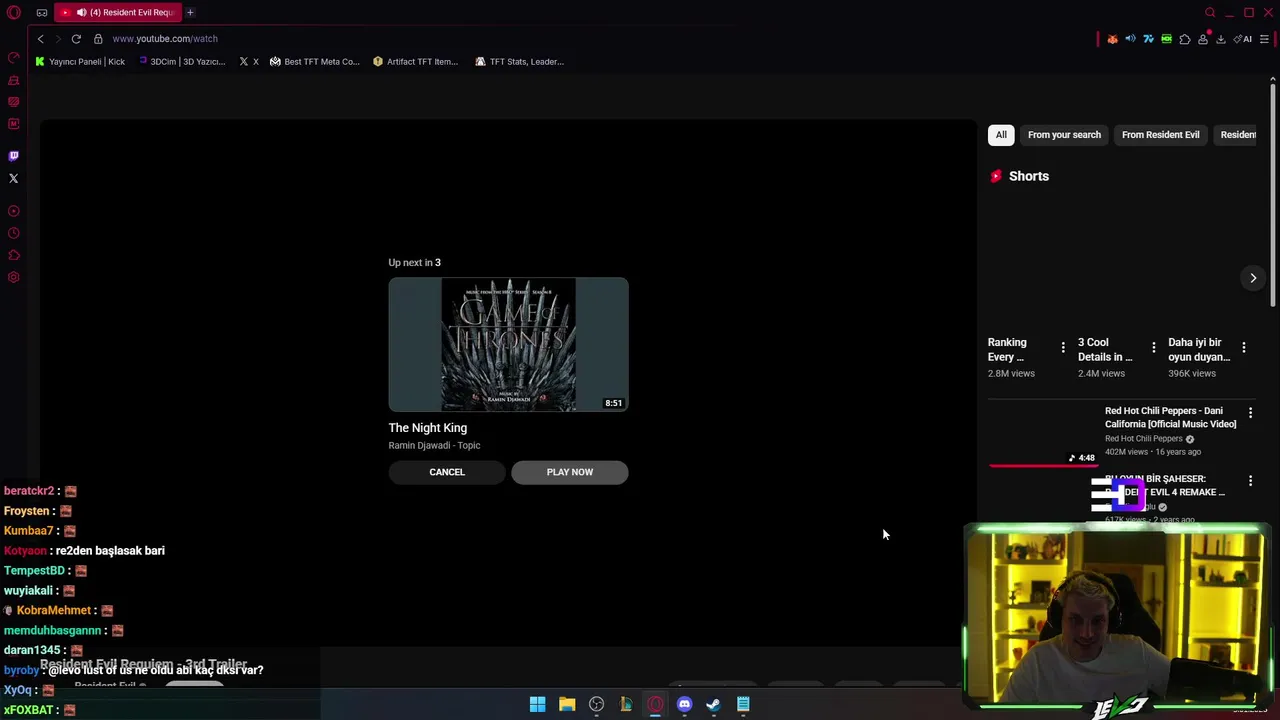
Task: Open Discord from taskbar
Action: [x=684, y=704]
